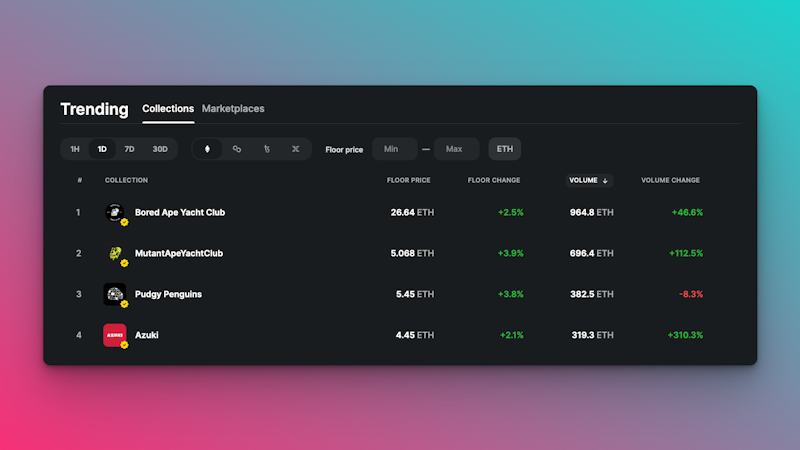The image size is (800, 450).
Task: Select the Tezos chain filter icon
Action: click(x=266, y=149)
